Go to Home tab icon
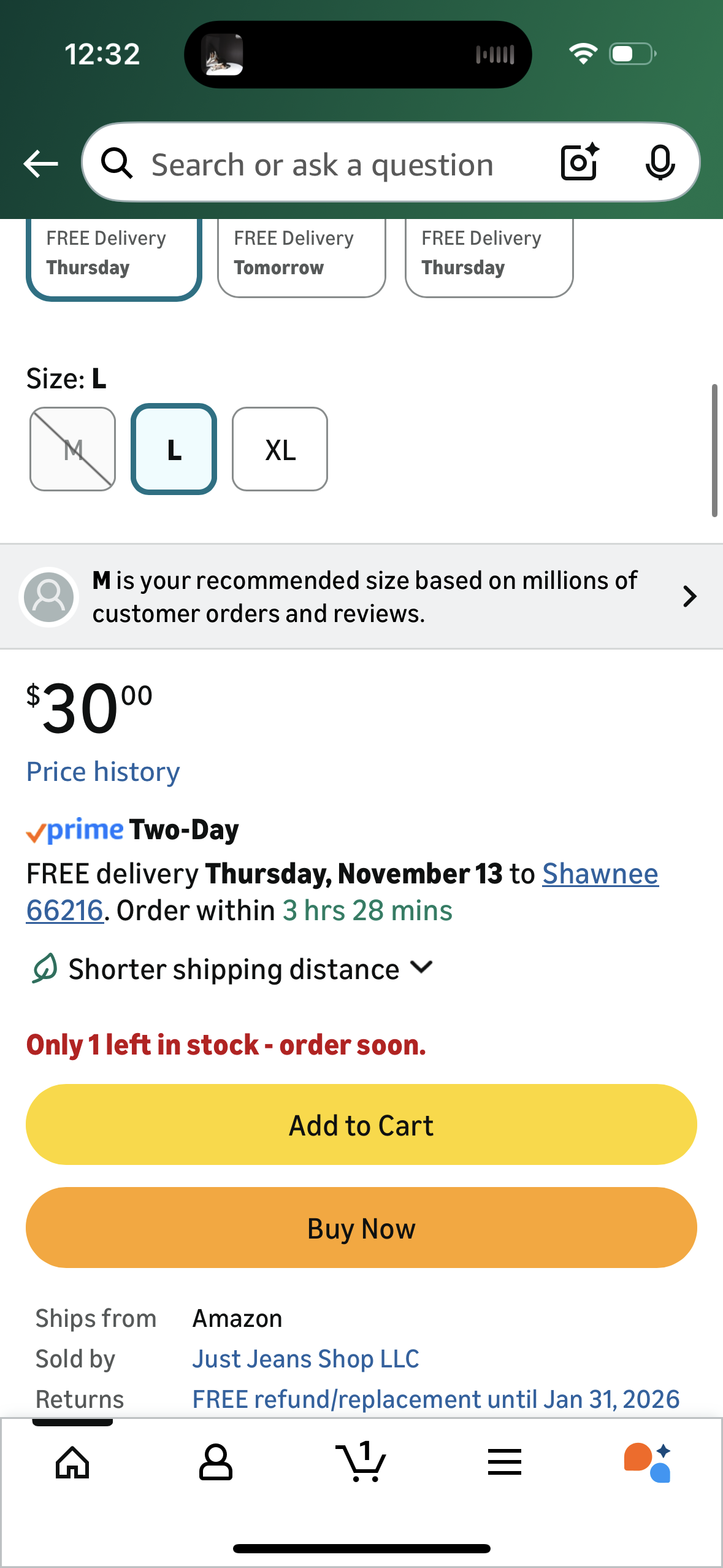723x1568 pixels. click(x=72, y=1462)
